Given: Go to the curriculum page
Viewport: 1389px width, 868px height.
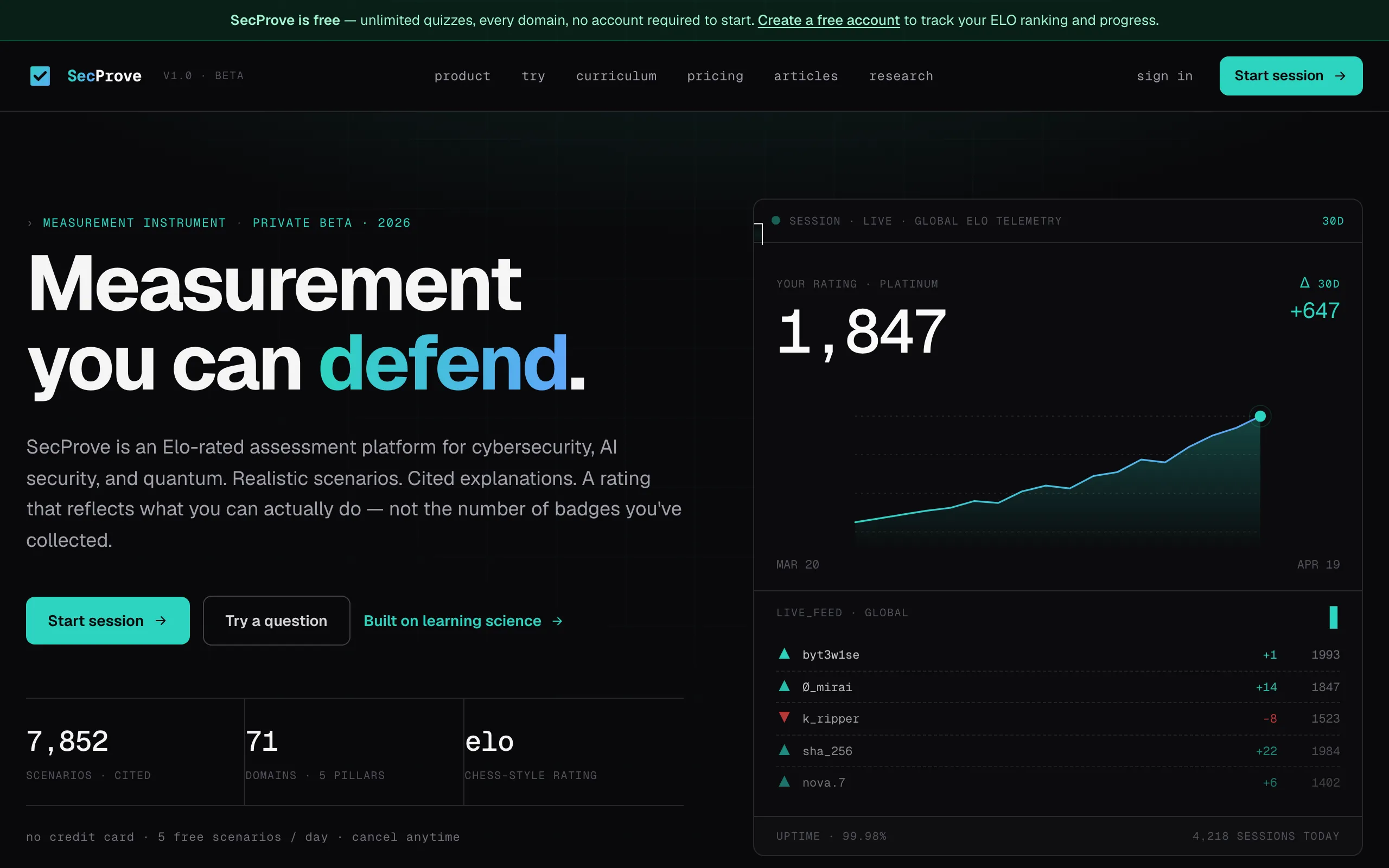Looking at the screenshot, I should tap(616, 76).
